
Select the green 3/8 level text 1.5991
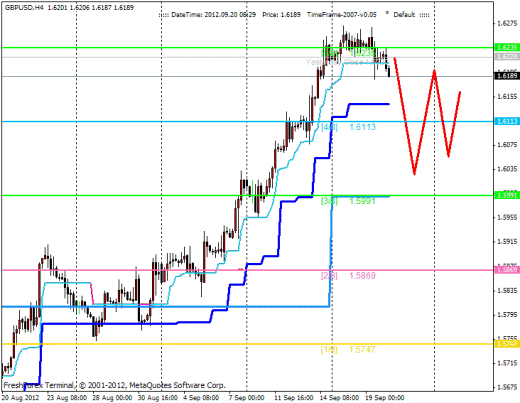[362, 201]
